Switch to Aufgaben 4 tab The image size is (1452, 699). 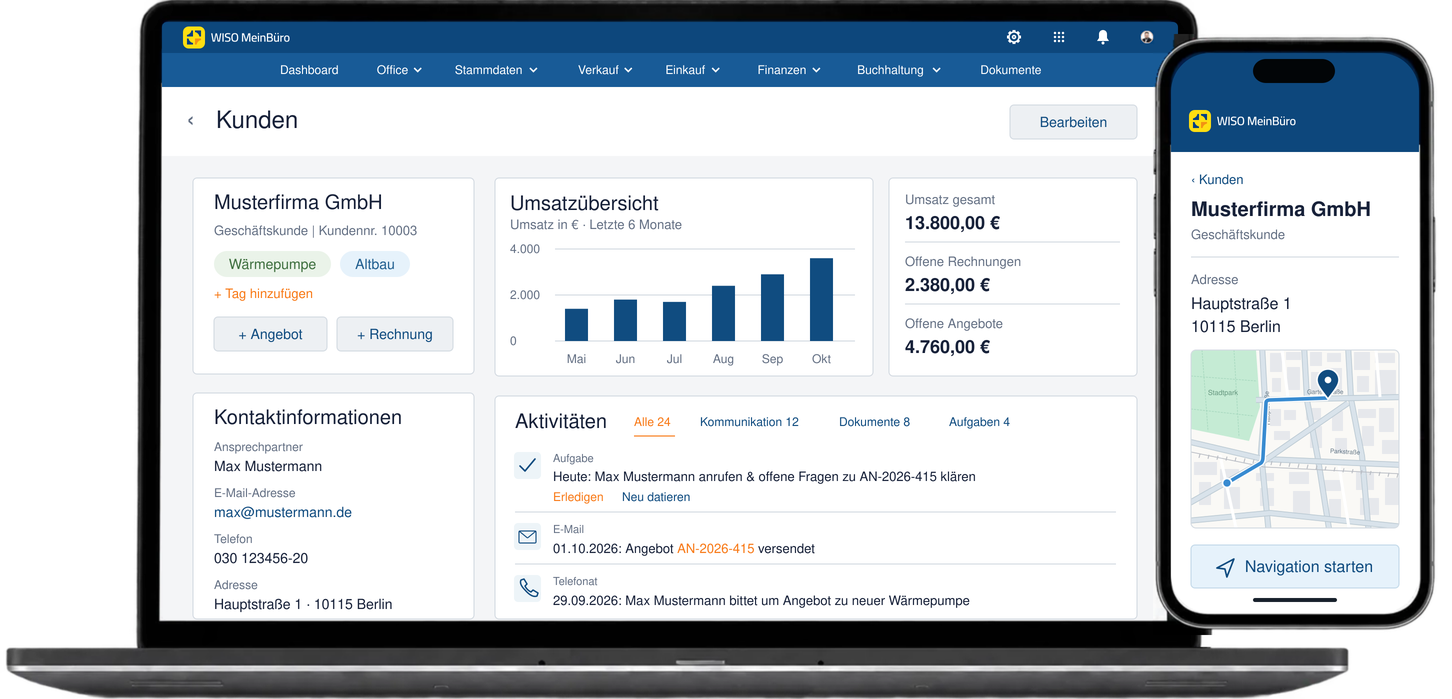click(979, 422)
